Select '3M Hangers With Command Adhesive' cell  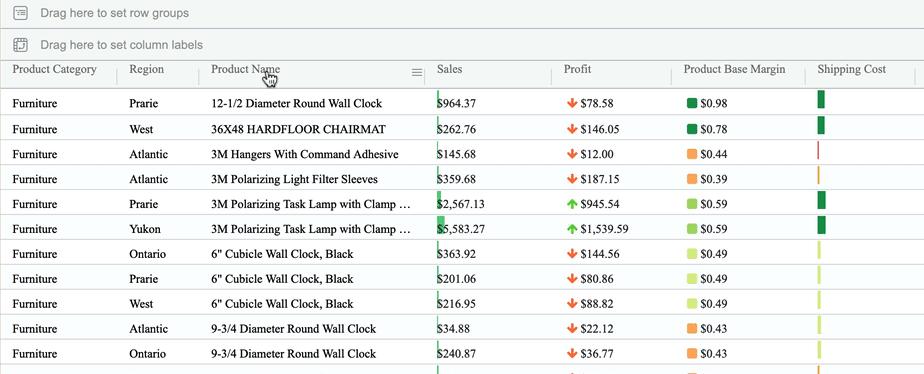[x=305, y=154]
